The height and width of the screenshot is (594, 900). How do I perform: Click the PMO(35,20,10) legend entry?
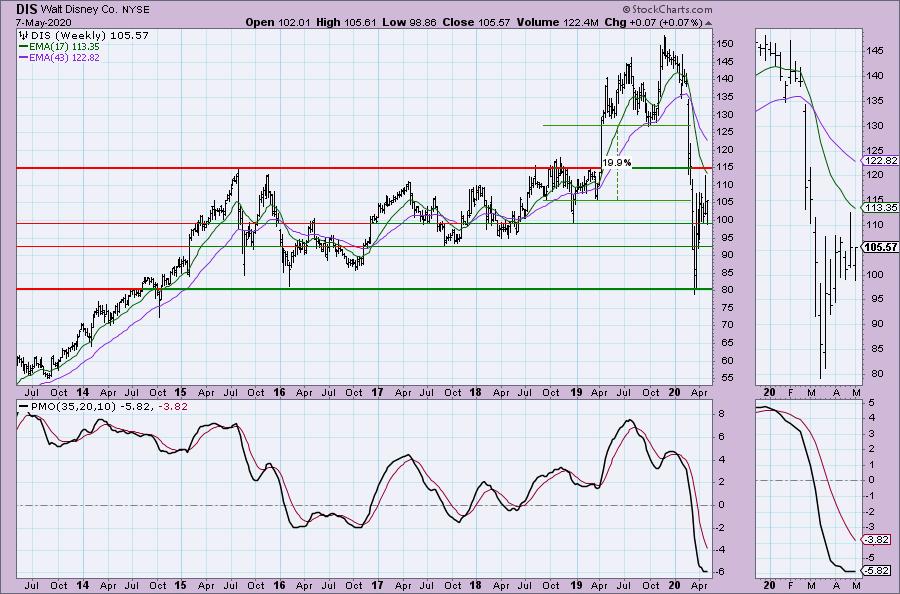coord(109,406)
